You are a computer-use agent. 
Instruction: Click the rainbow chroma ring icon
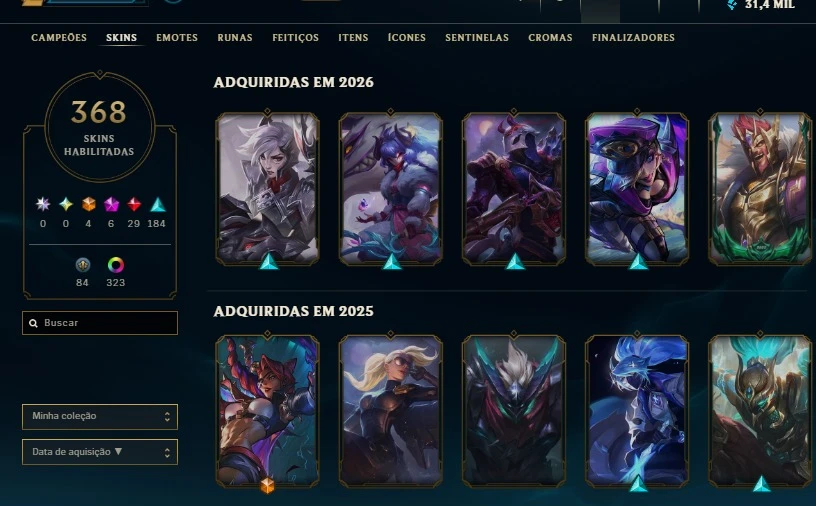[x=116, y=265]
